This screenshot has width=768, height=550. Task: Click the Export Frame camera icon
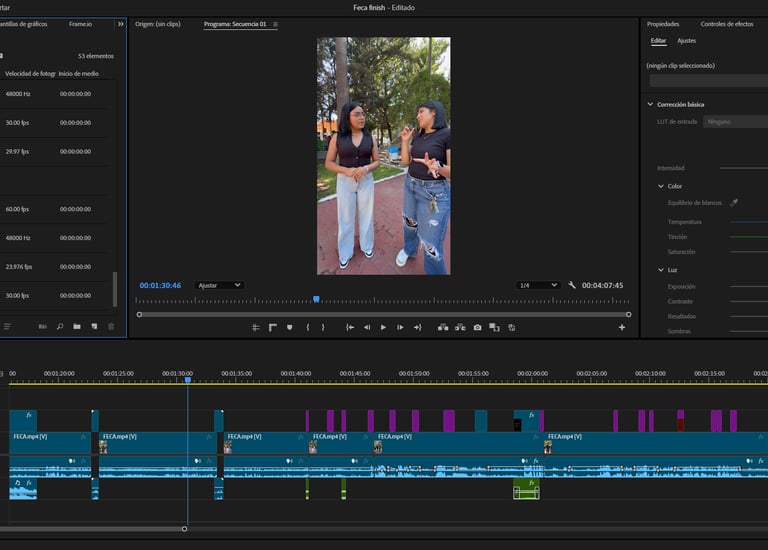click(x=477, y=327)
